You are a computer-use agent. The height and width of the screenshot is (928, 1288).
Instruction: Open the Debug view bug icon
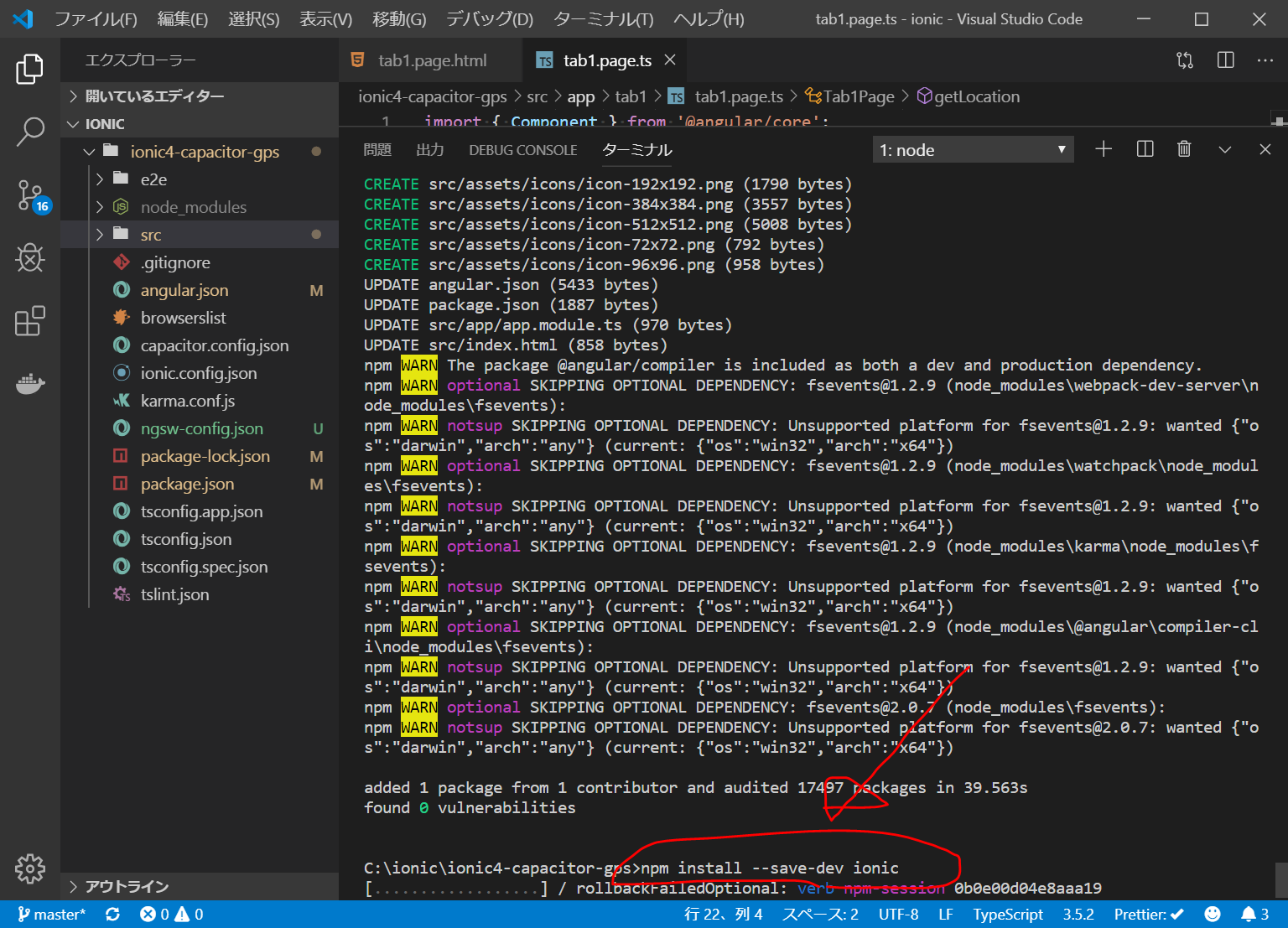(x=30, y=258)
